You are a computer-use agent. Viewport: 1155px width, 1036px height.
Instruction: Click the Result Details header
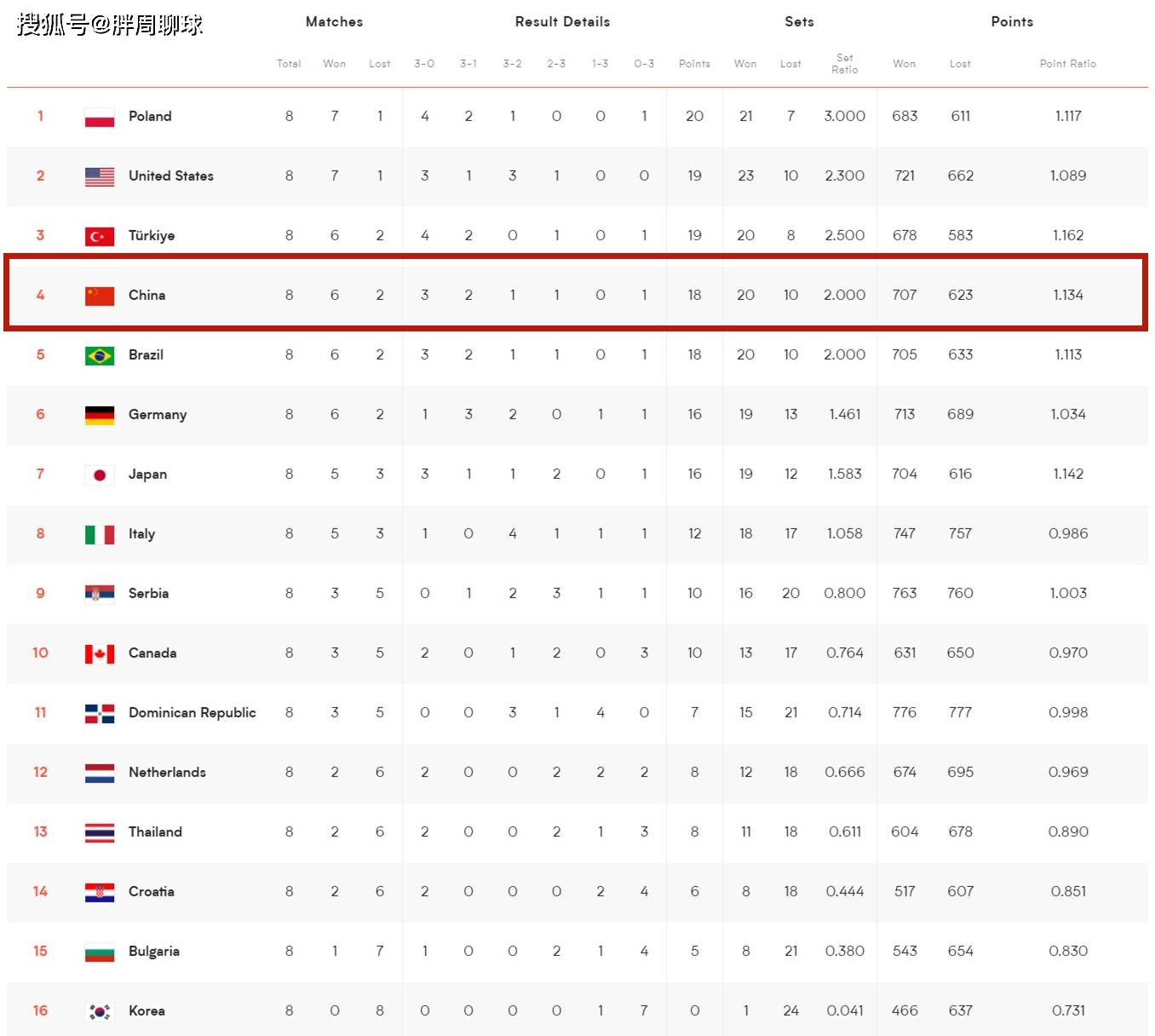click(562, 22)
